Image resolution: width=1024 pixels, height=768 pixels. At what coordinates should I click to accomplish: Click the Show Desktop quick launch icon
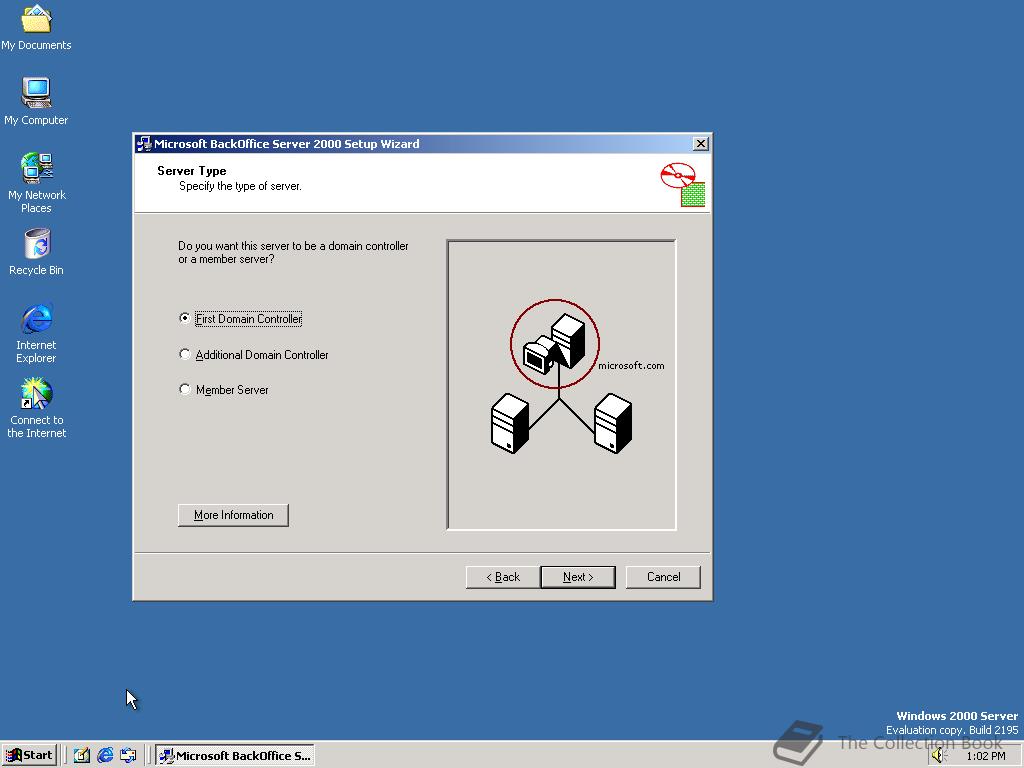coord(82,756)
